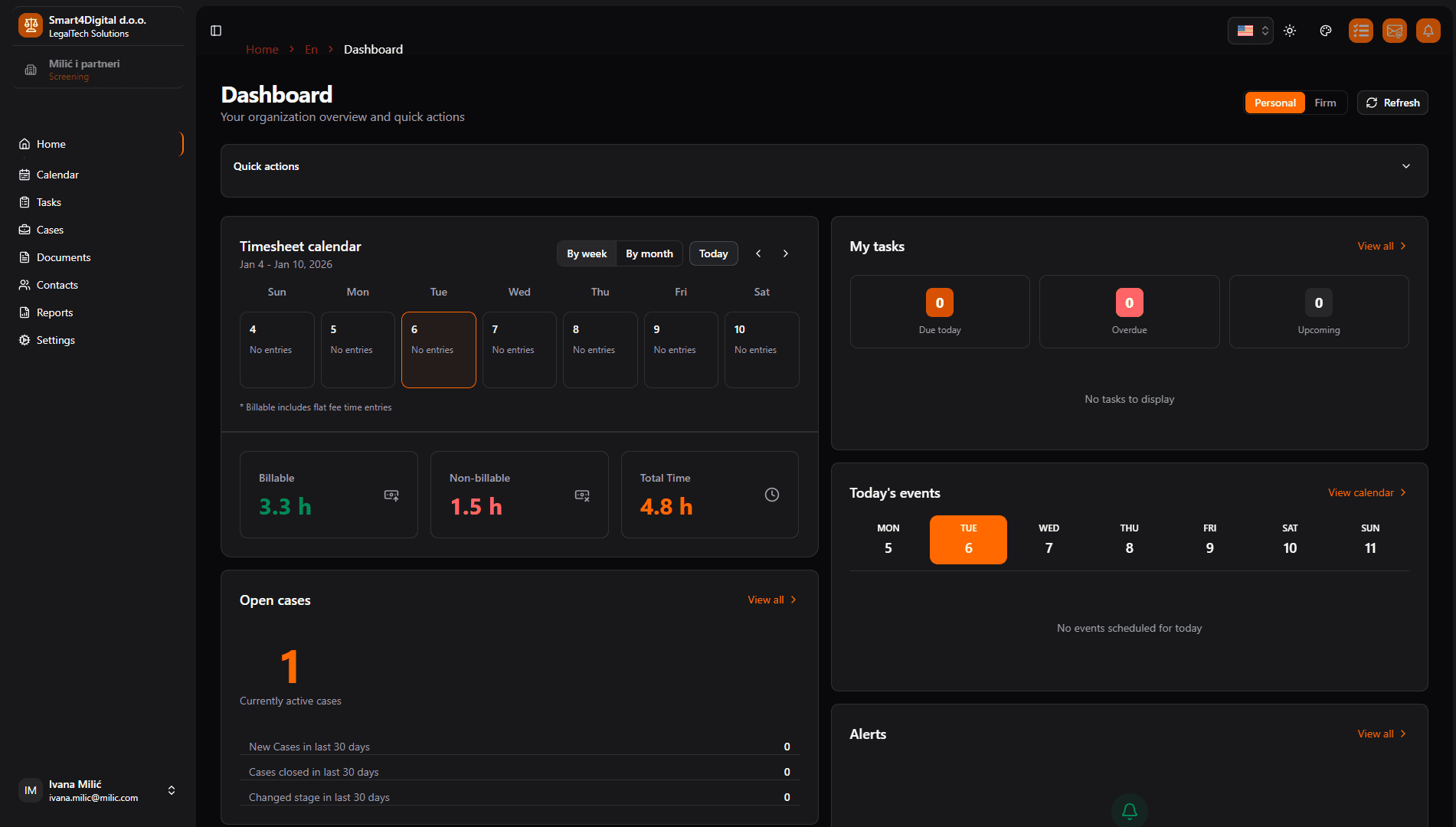1456x827 pixels.
Task: Switch timesheet view to By month
Action: [649, 253]
